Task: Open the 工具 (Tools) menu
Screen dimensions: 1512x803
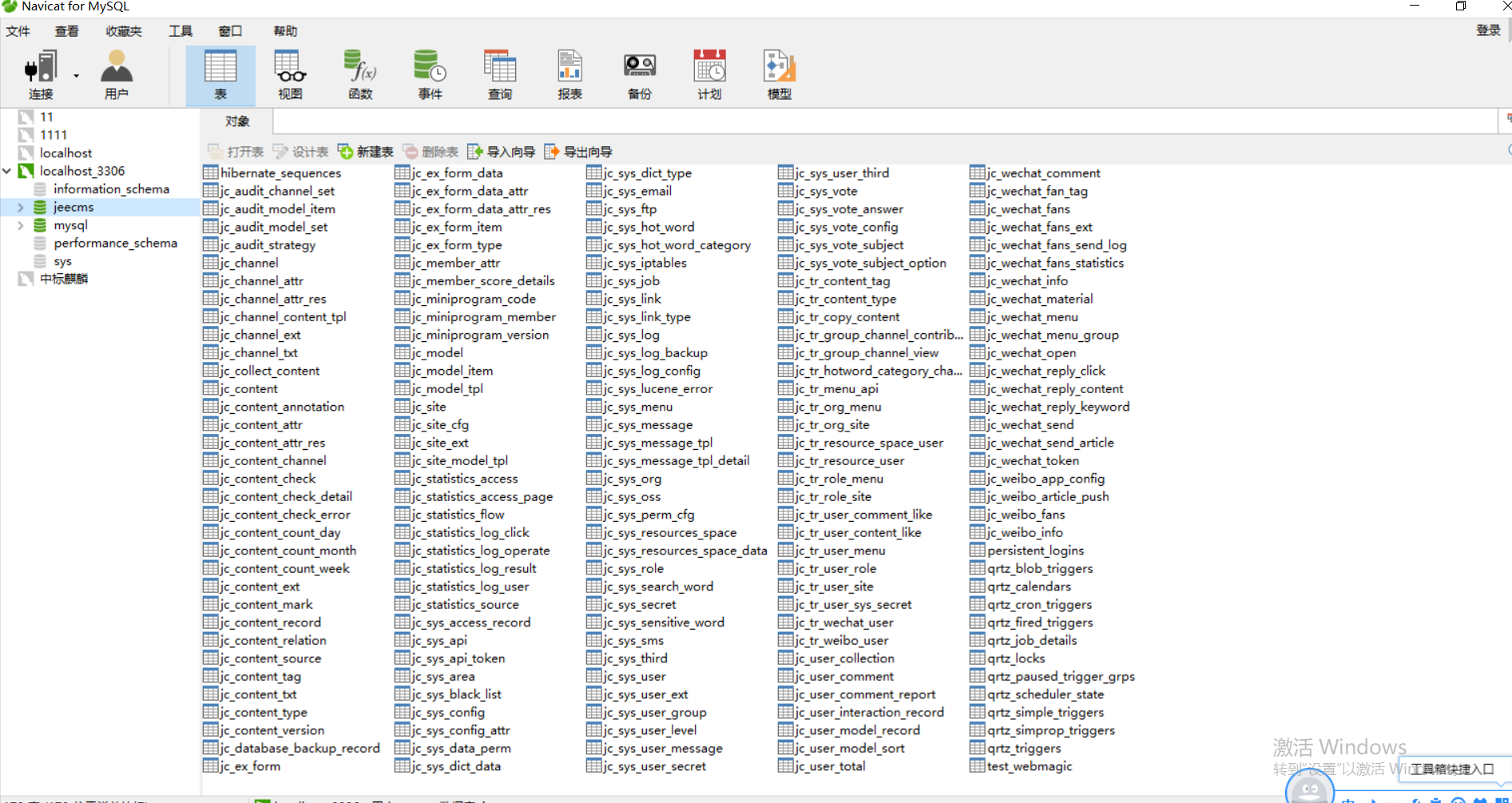Action: (181, 31)
